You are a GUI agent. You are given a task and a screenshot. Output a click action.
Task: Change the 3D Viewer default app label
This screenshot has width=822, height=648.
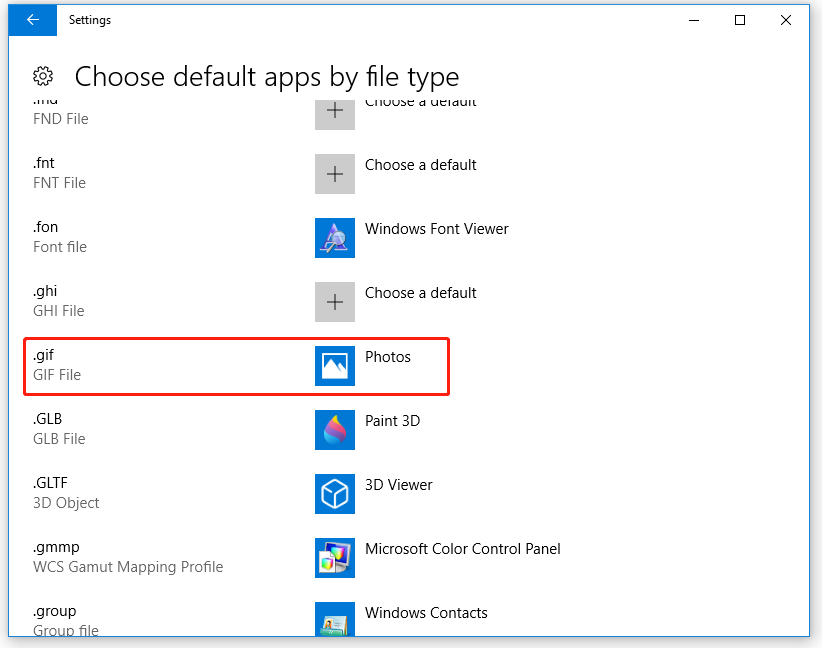point(399,485)
